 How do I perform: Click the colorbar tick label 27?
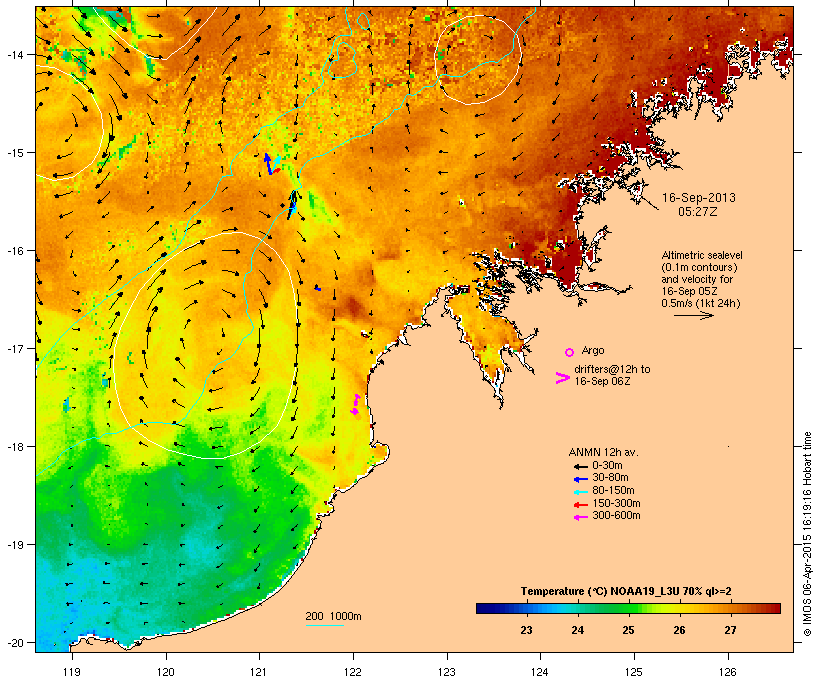tap(730, 630)
